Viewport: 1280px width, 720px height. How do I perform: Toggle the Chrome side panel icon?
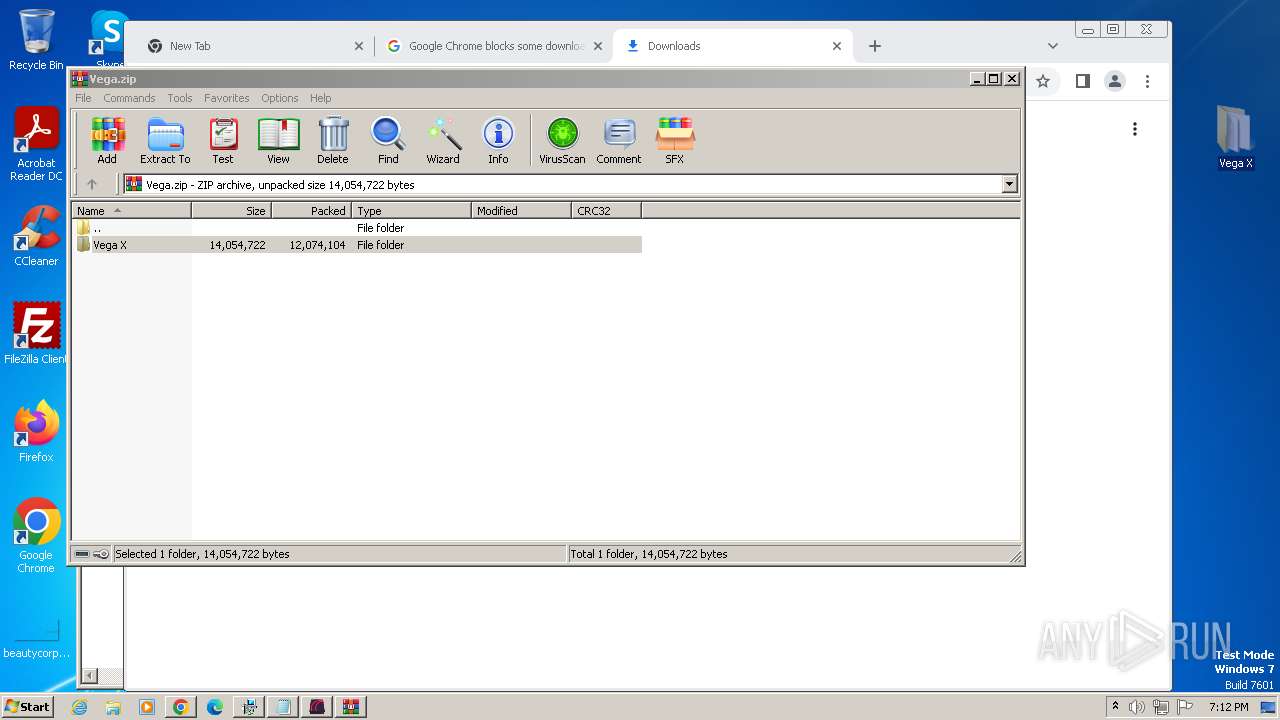1082,81
